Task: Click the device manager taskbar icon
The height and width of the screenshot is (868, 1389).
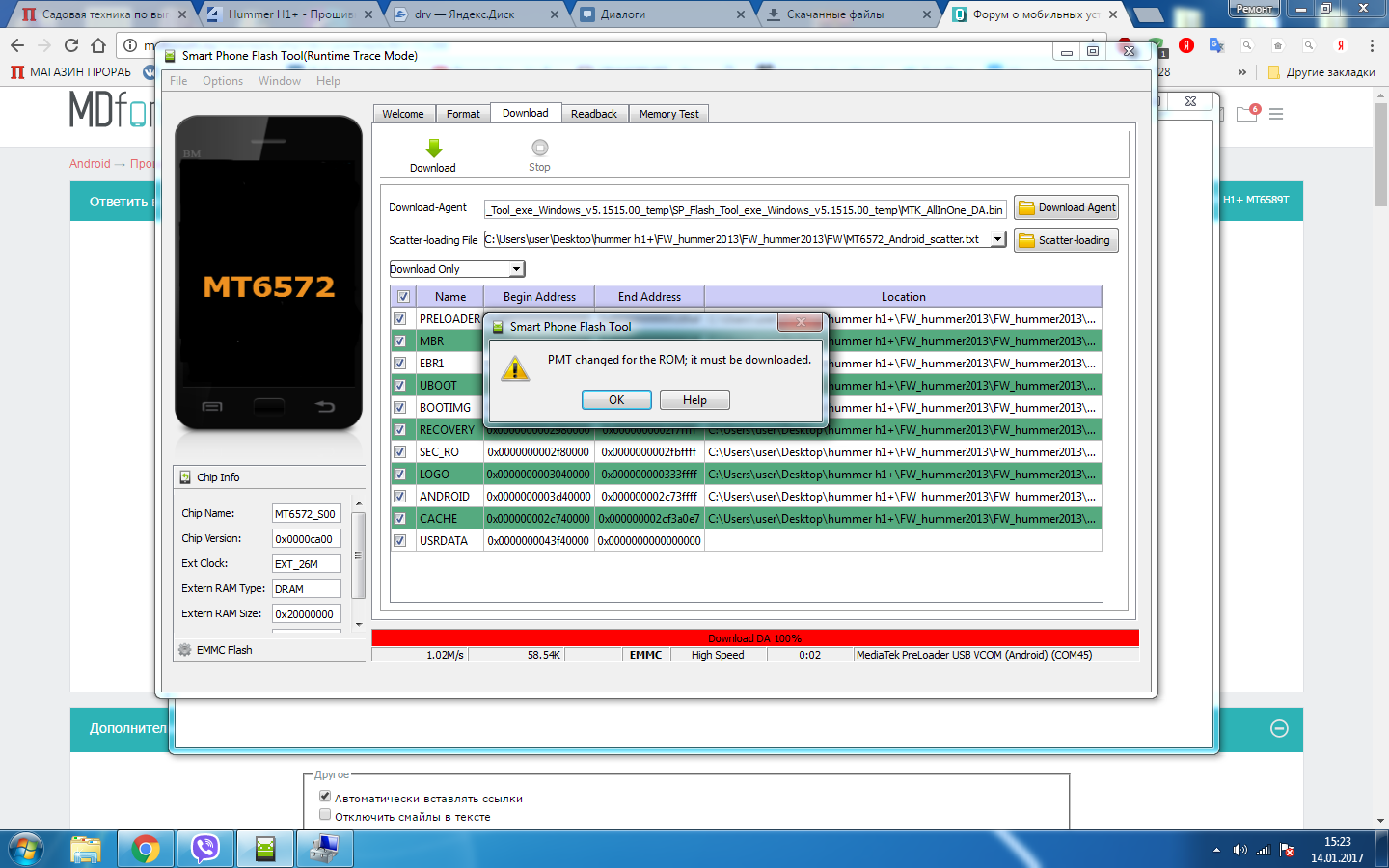Action: [325, 849]
